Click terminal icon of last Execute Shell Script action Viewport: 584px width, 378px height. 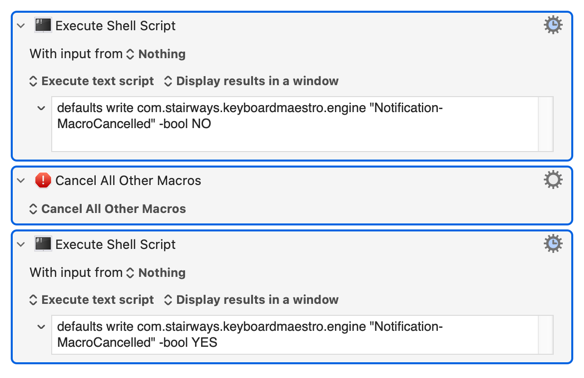[x=43, y=244]
